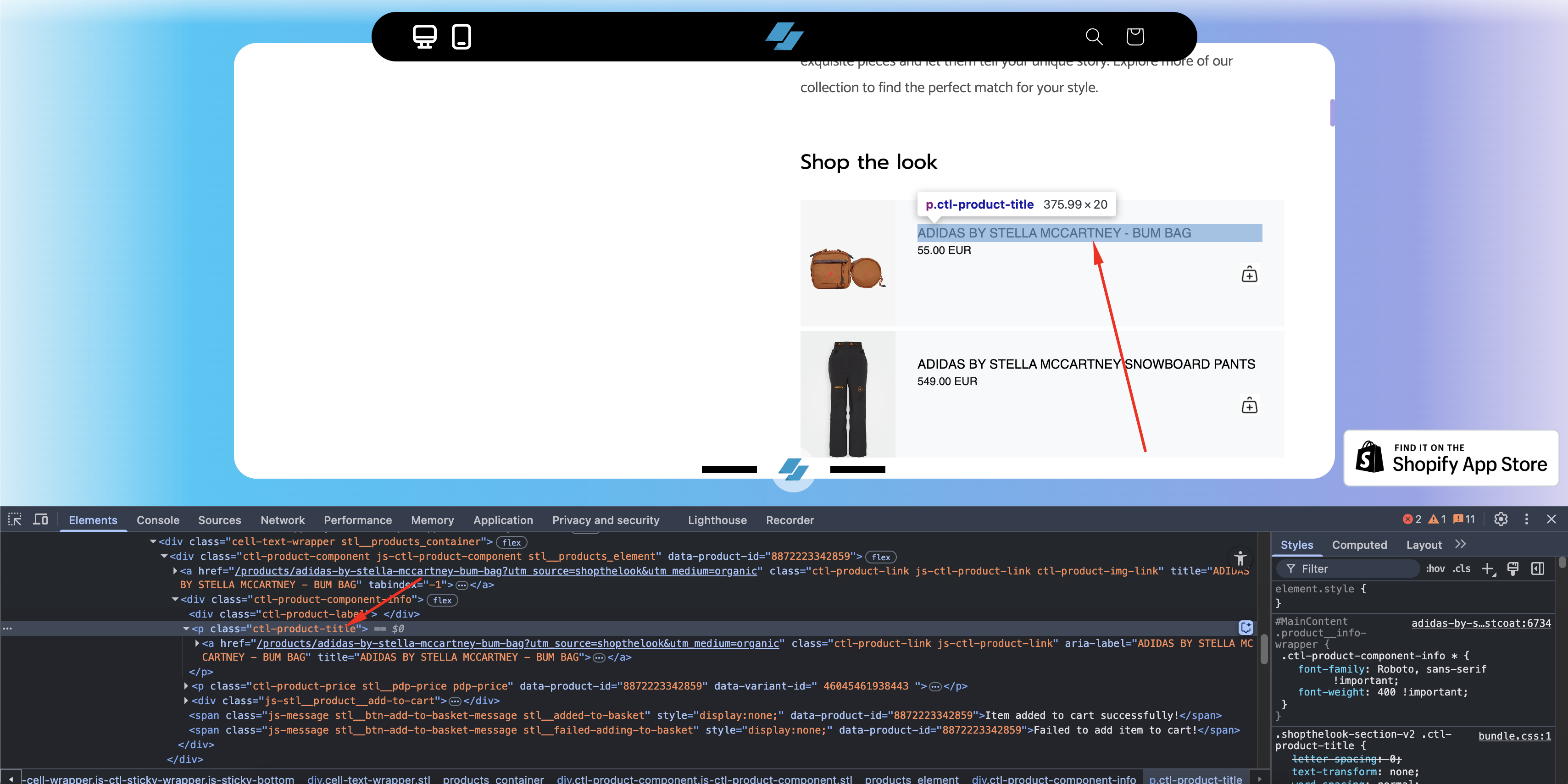This screenshot has width=1568, height=784.
Task: Toggle .cls class editor
Action: [1462, 569]
